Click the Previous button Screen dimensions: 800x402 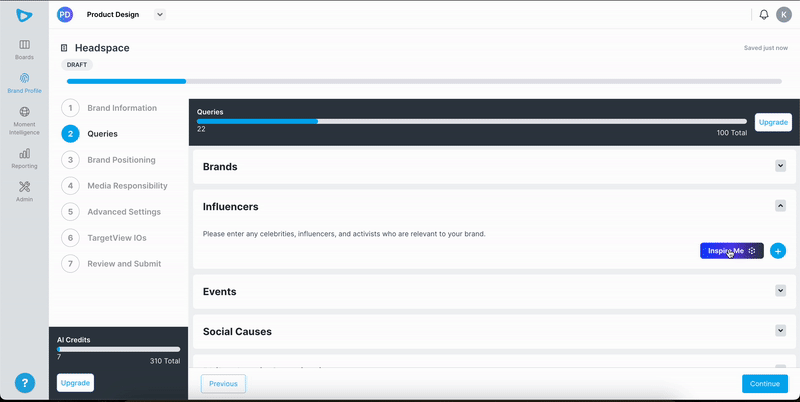click(223, 384)
